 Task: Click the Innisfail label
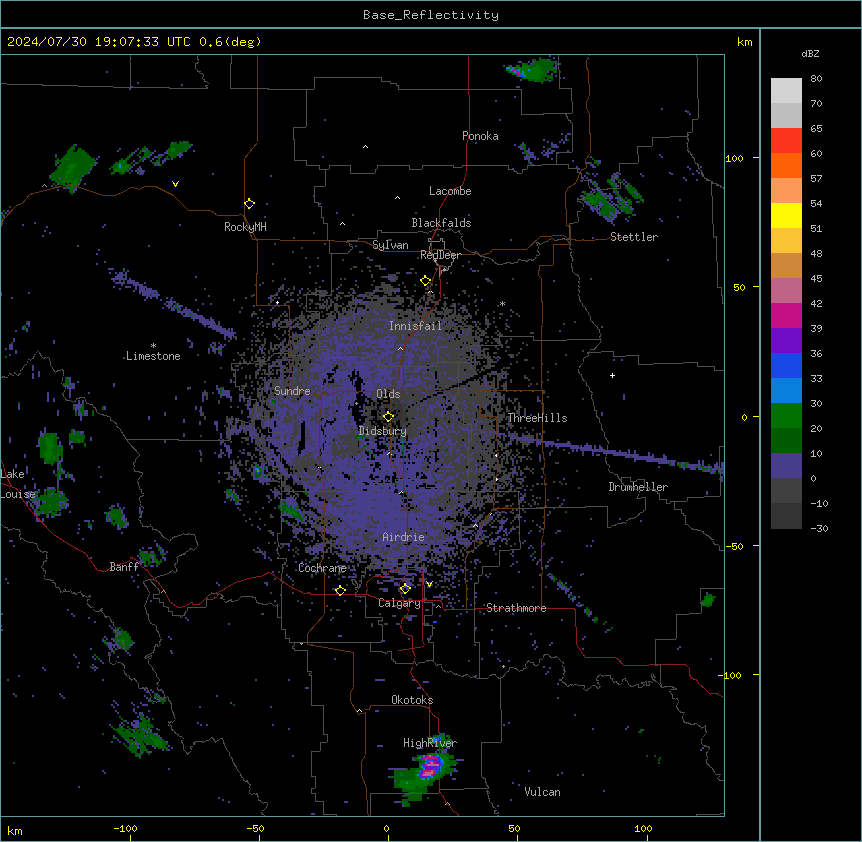click(x=415, y=326)
